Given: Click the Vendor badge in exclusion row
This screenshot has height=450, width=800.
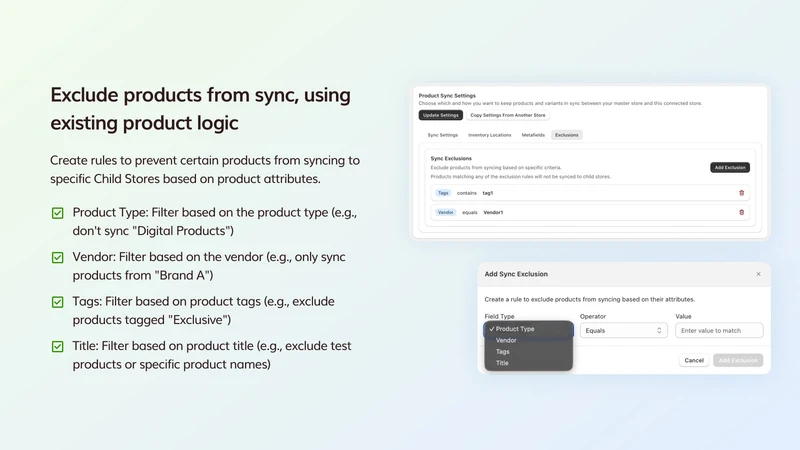Looking at the screenshot, I should click(445, 212).
